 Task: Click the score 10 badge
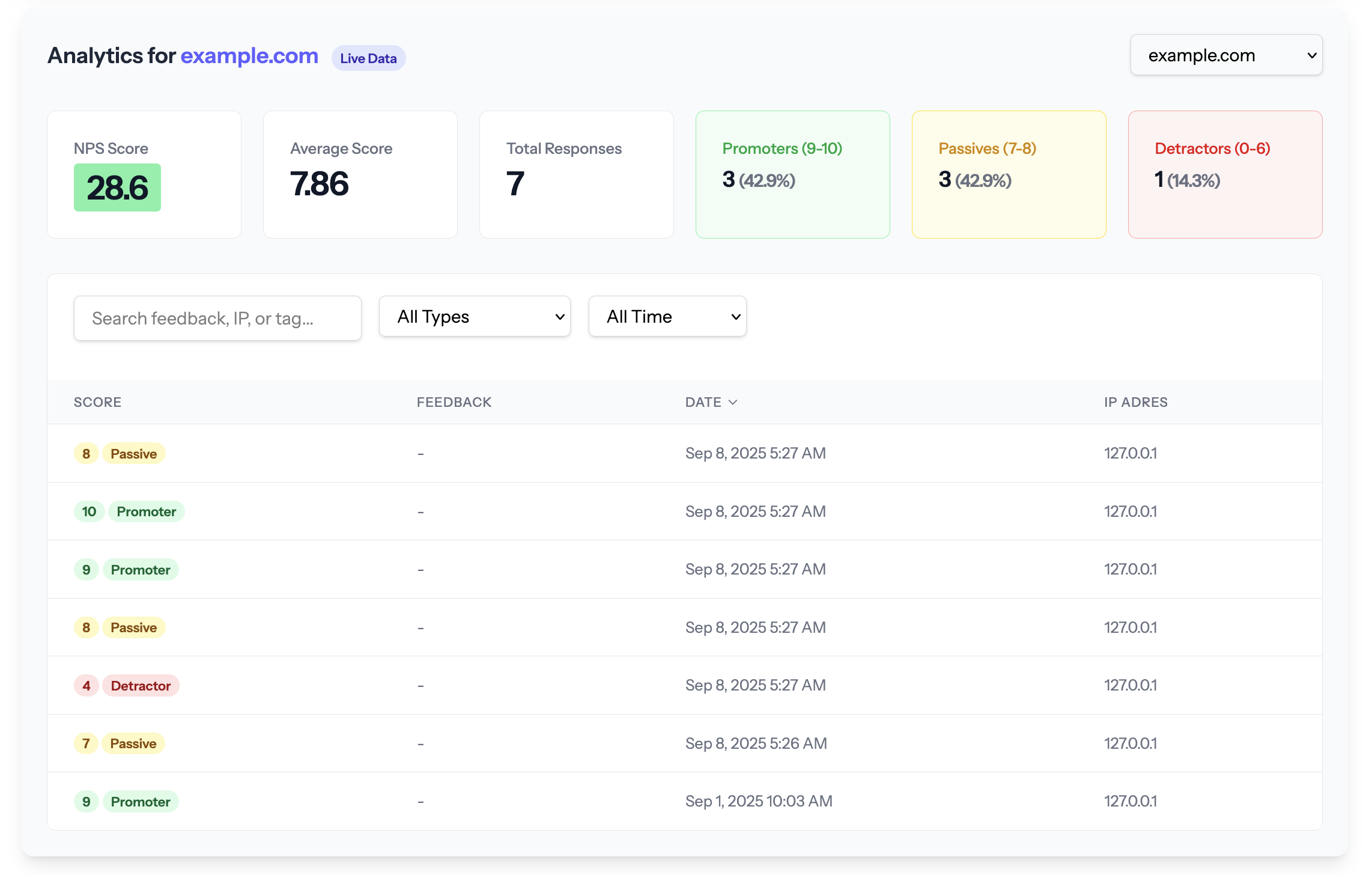(89, 511)
